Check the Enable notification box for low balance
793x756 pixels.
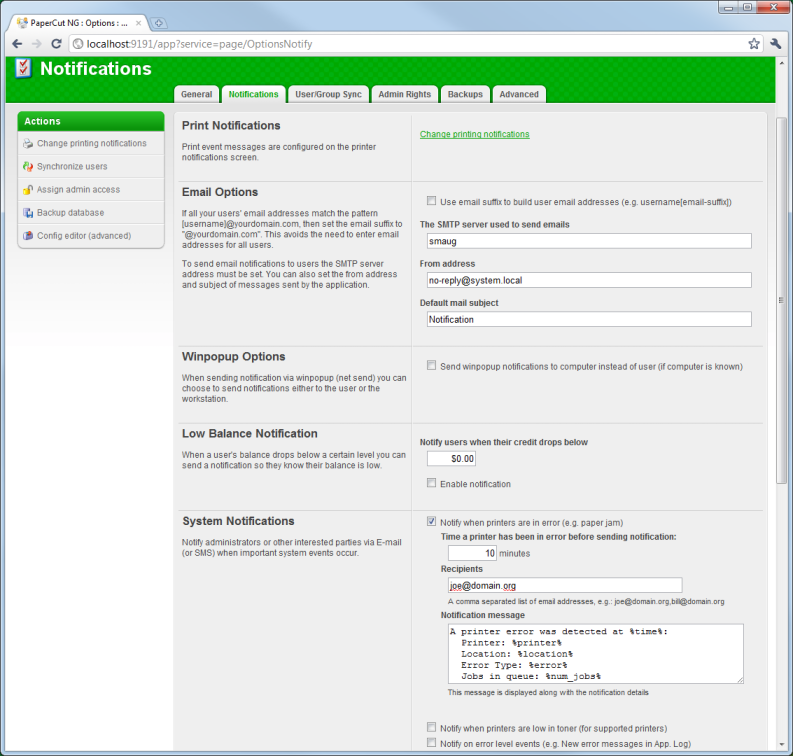431,484
